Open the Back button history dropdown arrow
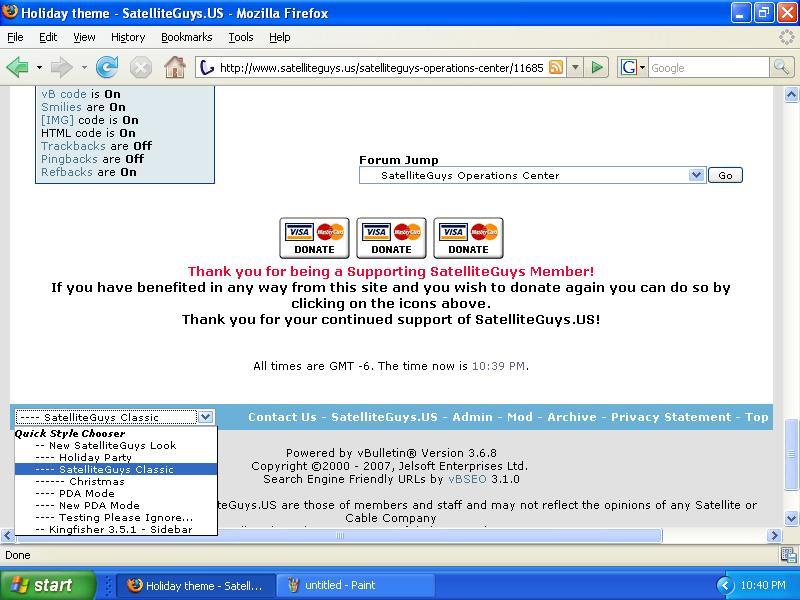 [x=39, y=67]
